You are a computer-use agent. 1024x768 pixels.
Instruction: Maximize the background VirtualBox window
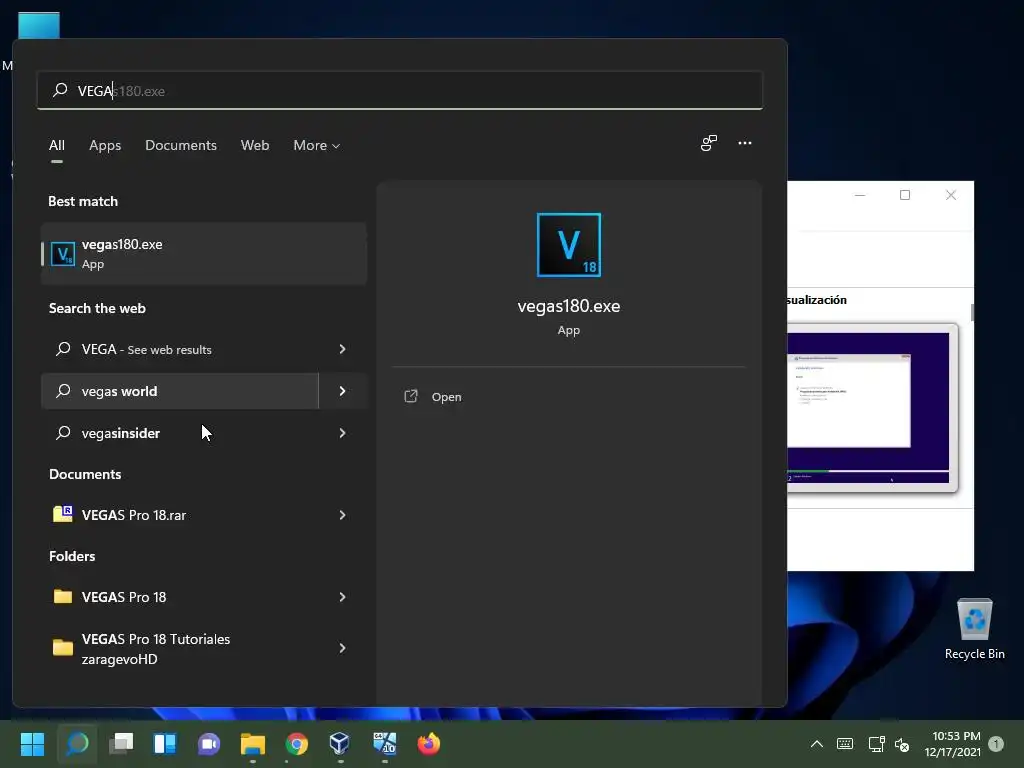(x=904, y=195)
